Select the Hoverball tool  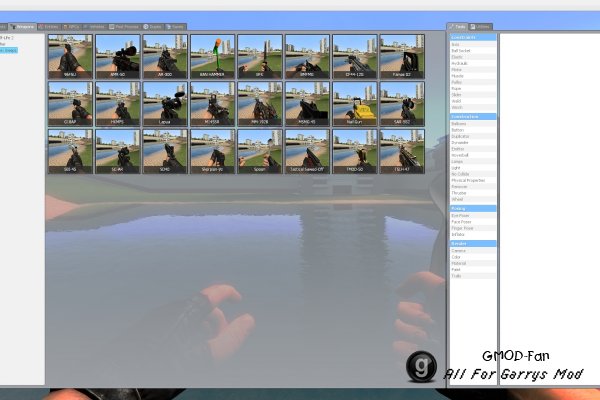(x=473, y=155)
